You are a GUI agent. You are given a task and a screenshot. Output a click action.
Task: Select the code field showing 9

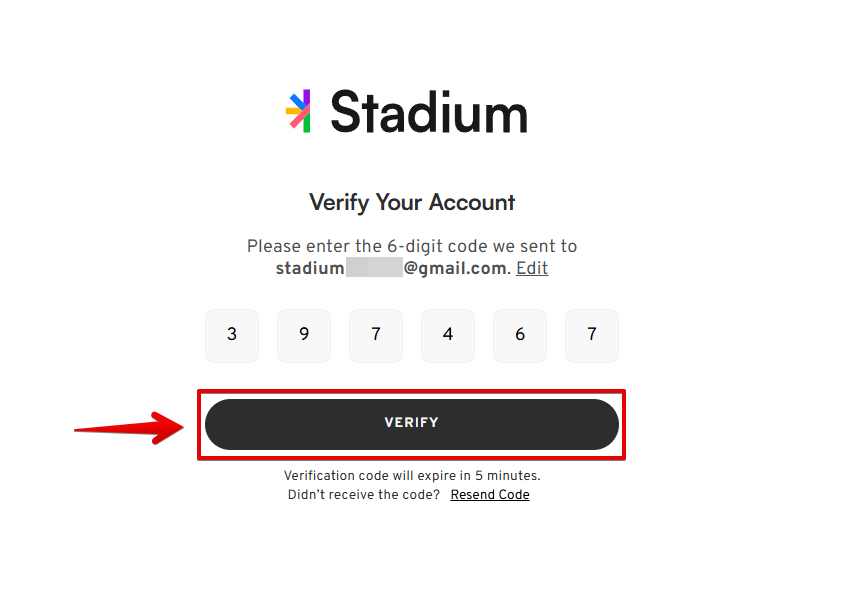[304, 335]
